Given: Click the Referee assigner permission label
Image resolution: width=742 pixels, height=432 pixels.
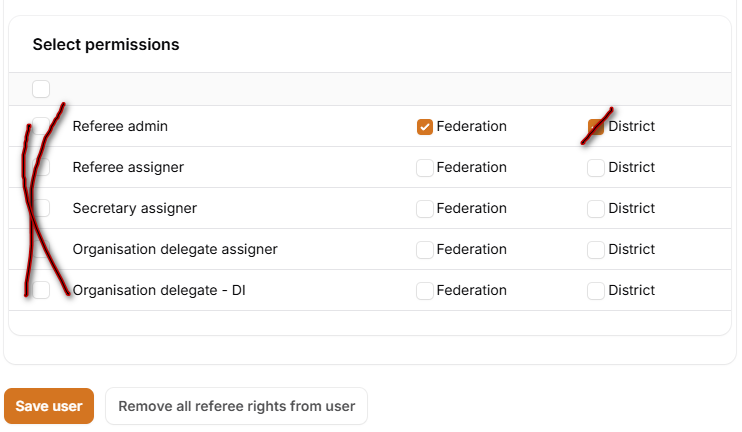Looking at the screenshot, I should click(128, 167).
